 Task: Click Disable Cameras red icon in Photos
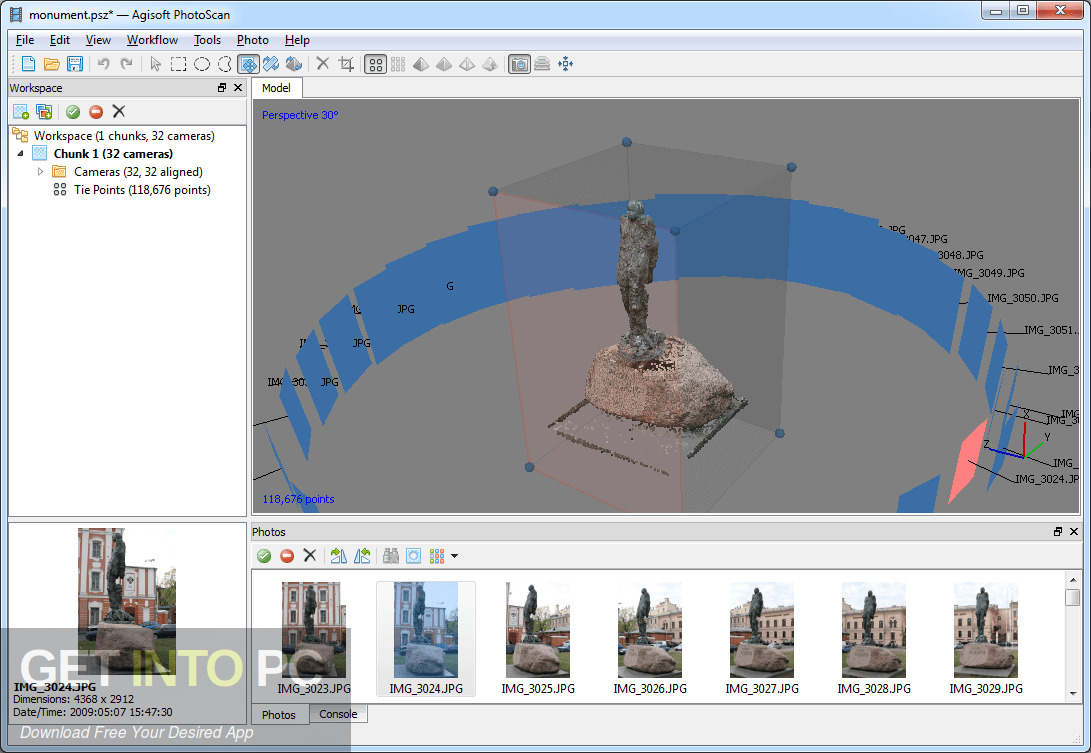pos(287,555)
